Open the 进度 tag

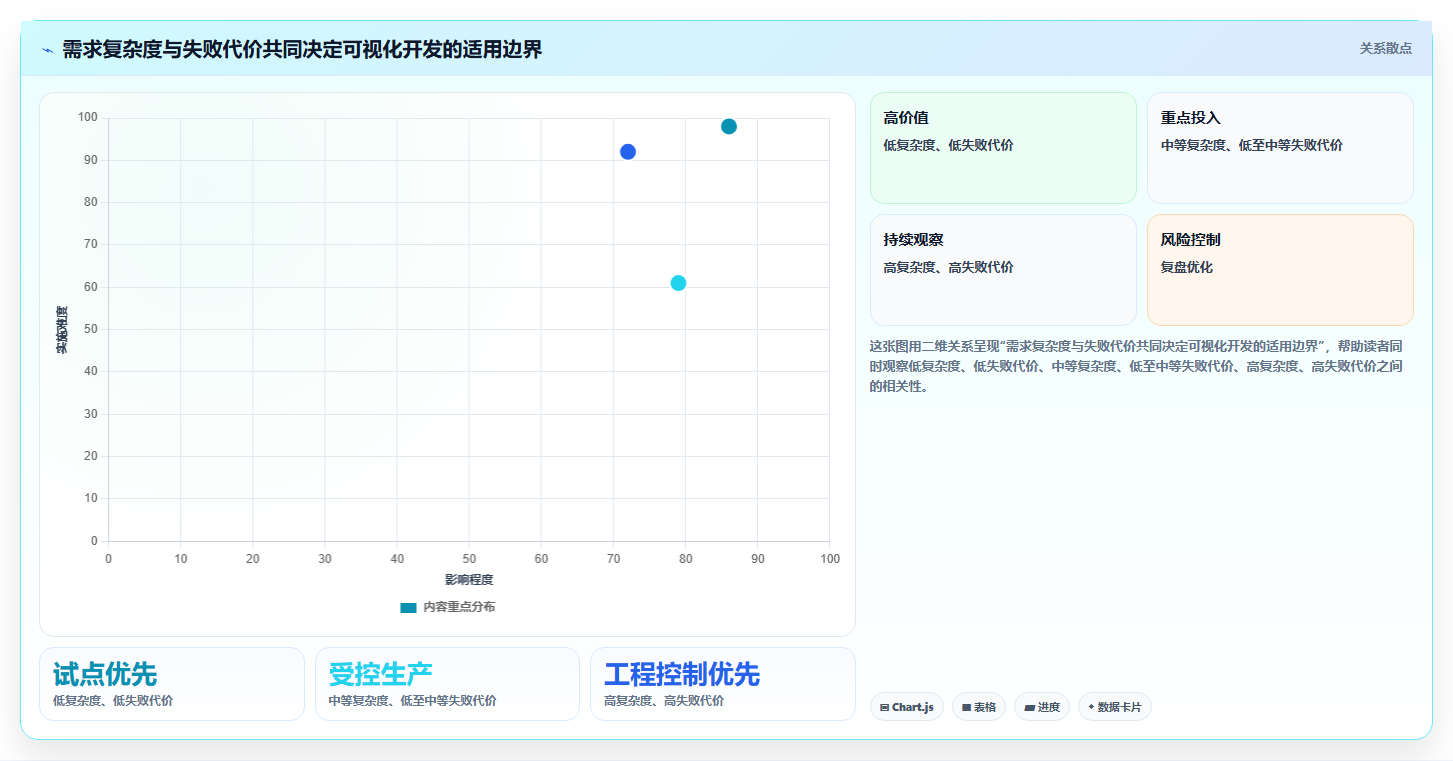point(1041,707)
